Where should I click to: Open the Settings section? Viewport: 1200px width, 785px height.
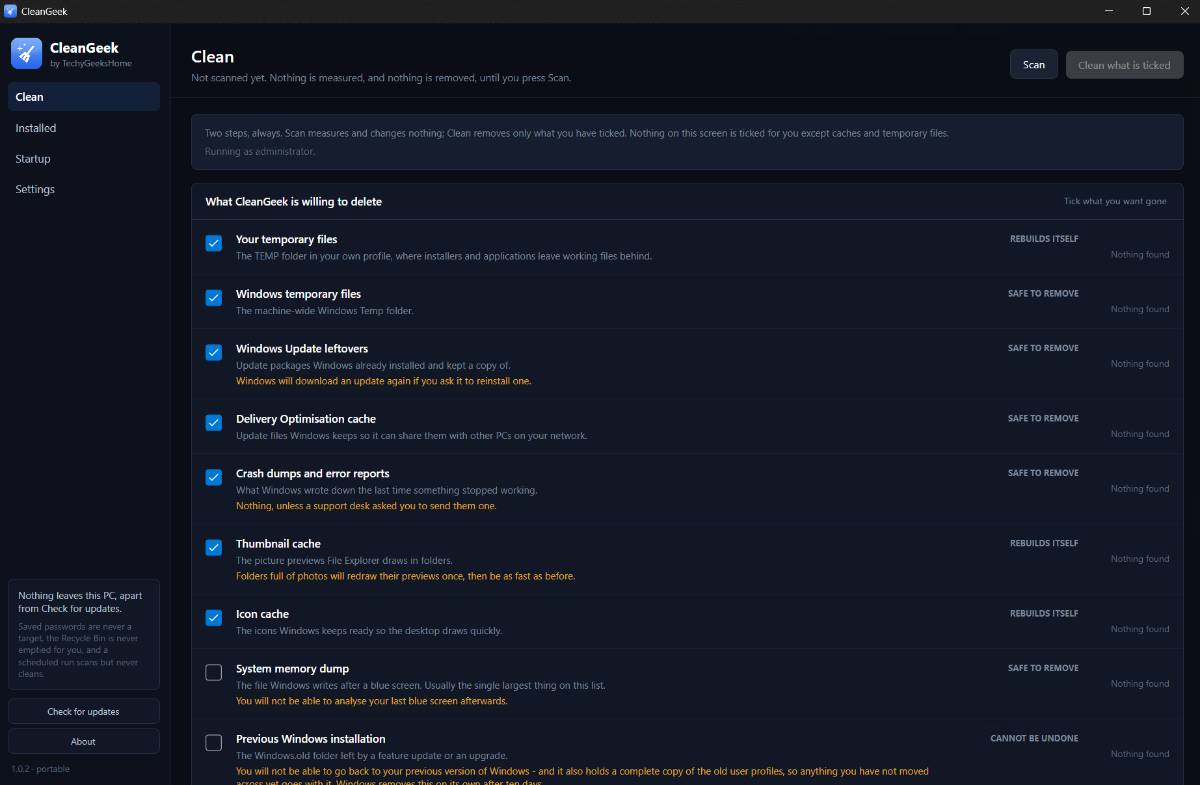point(84,189)
